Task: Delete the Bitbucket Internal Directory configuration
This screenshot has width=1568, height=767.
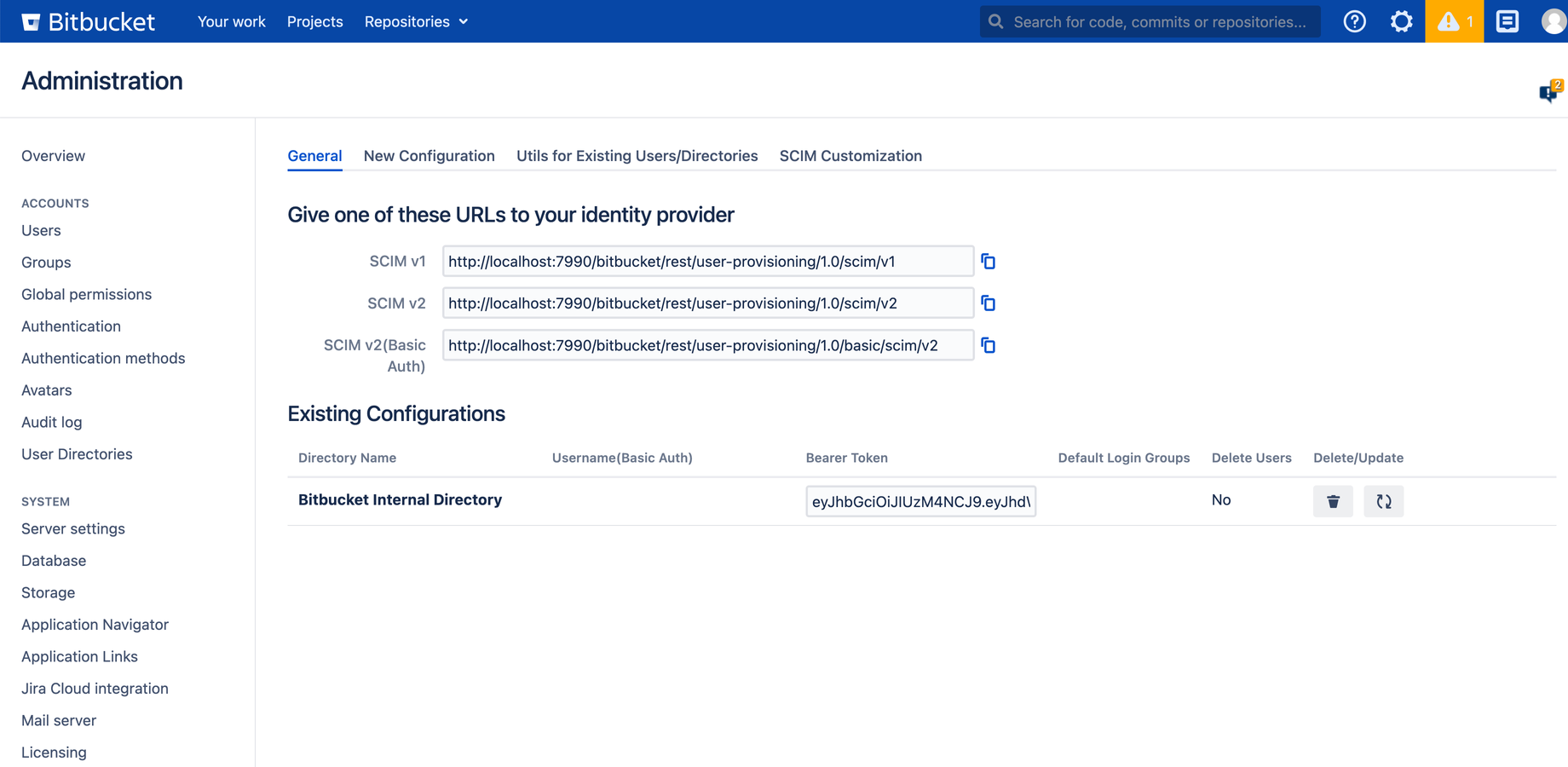Action: 1333,501
